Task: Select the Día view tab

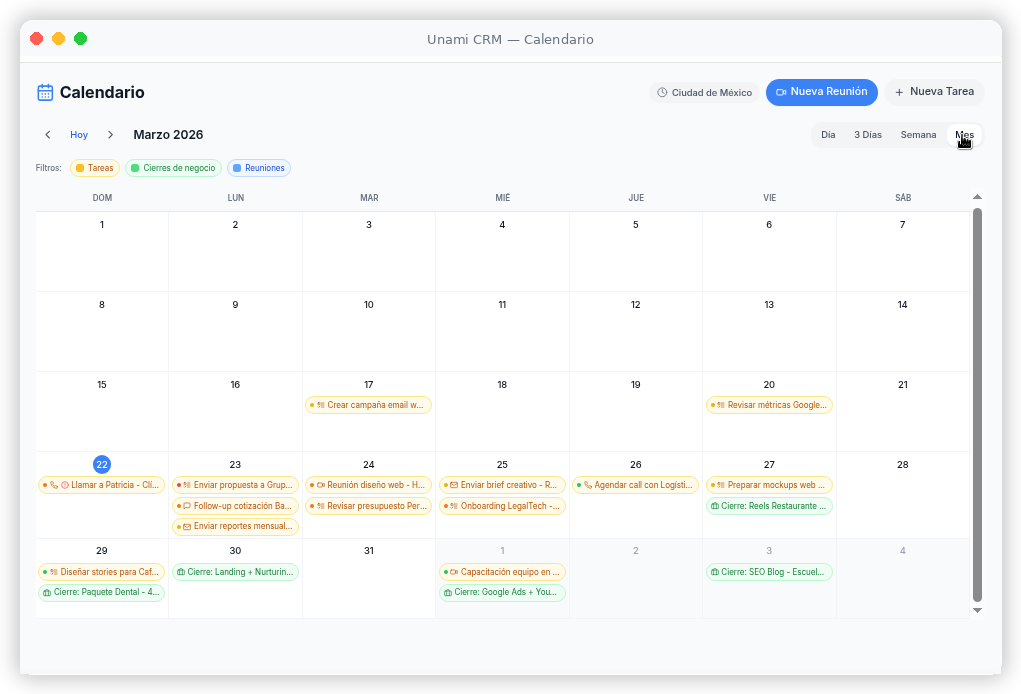Action: click(x=828, y=134)
